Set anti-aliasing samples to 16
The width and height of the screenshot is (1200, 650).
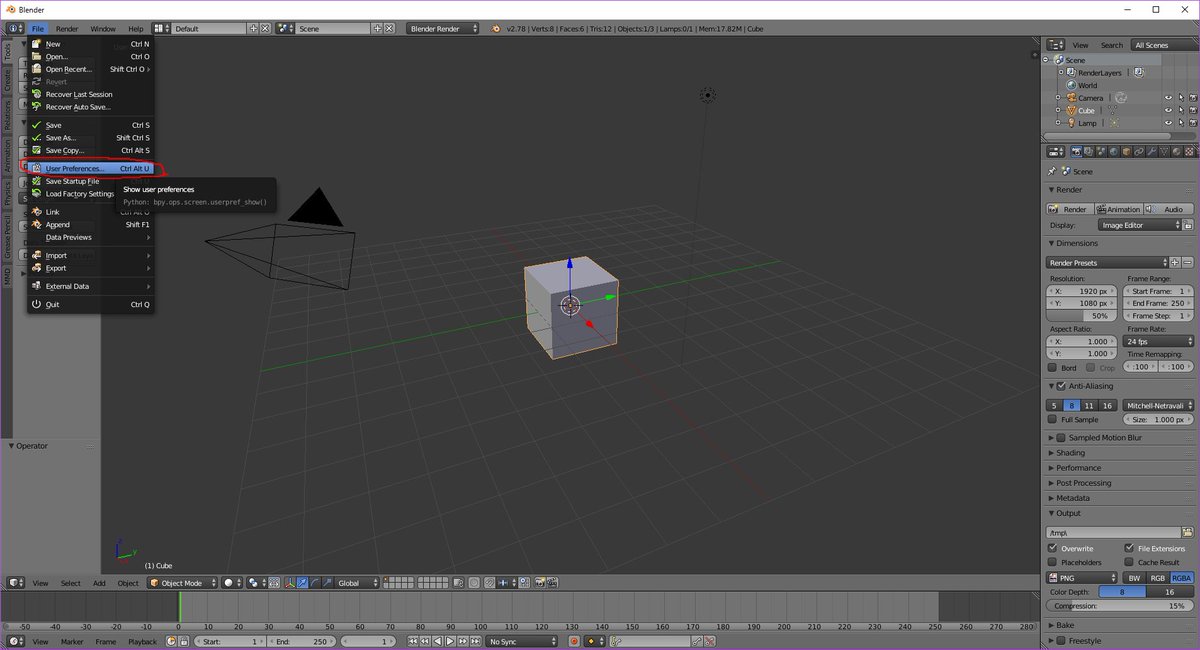(1107, 405)
